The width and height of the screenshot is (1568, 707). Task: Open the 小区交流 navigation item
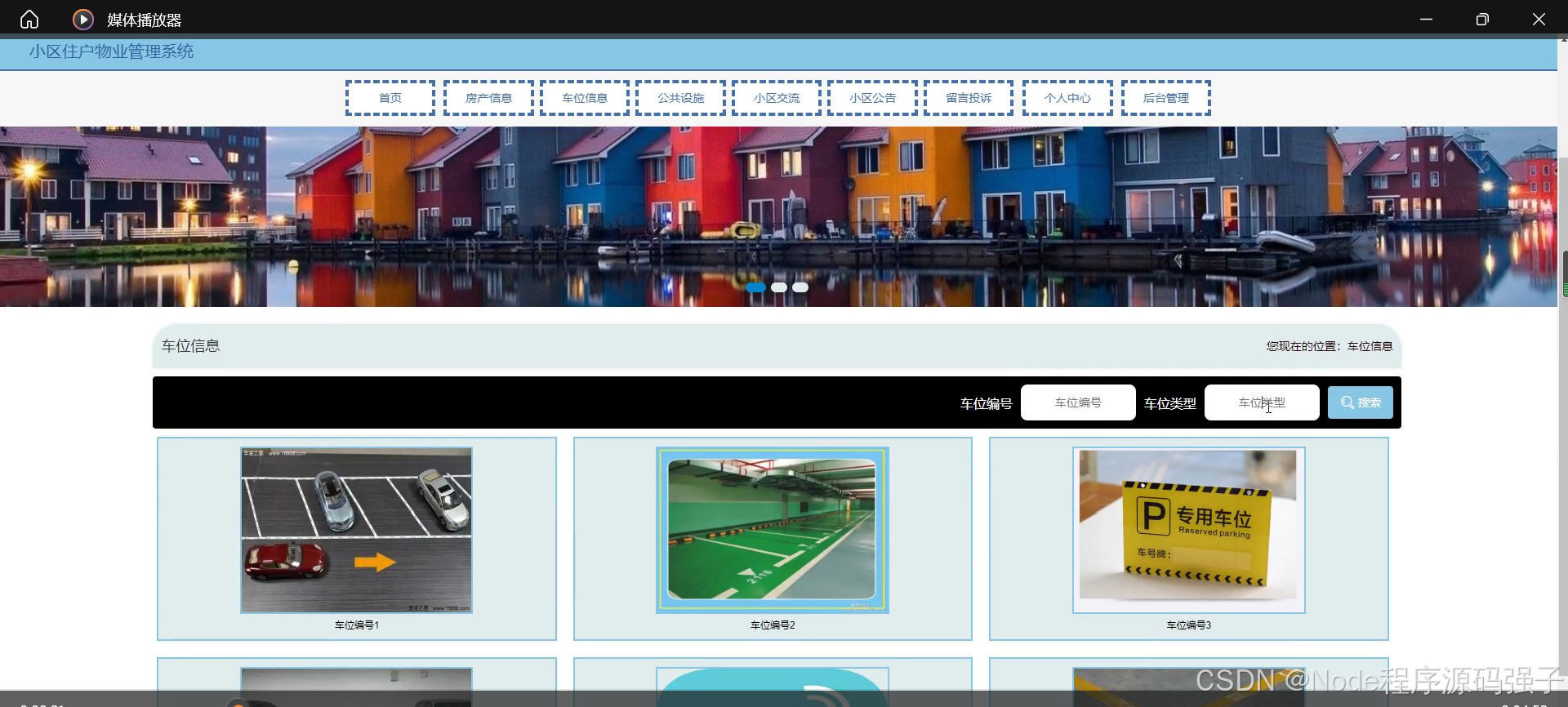pyautogui.click(x=777, y=98)
